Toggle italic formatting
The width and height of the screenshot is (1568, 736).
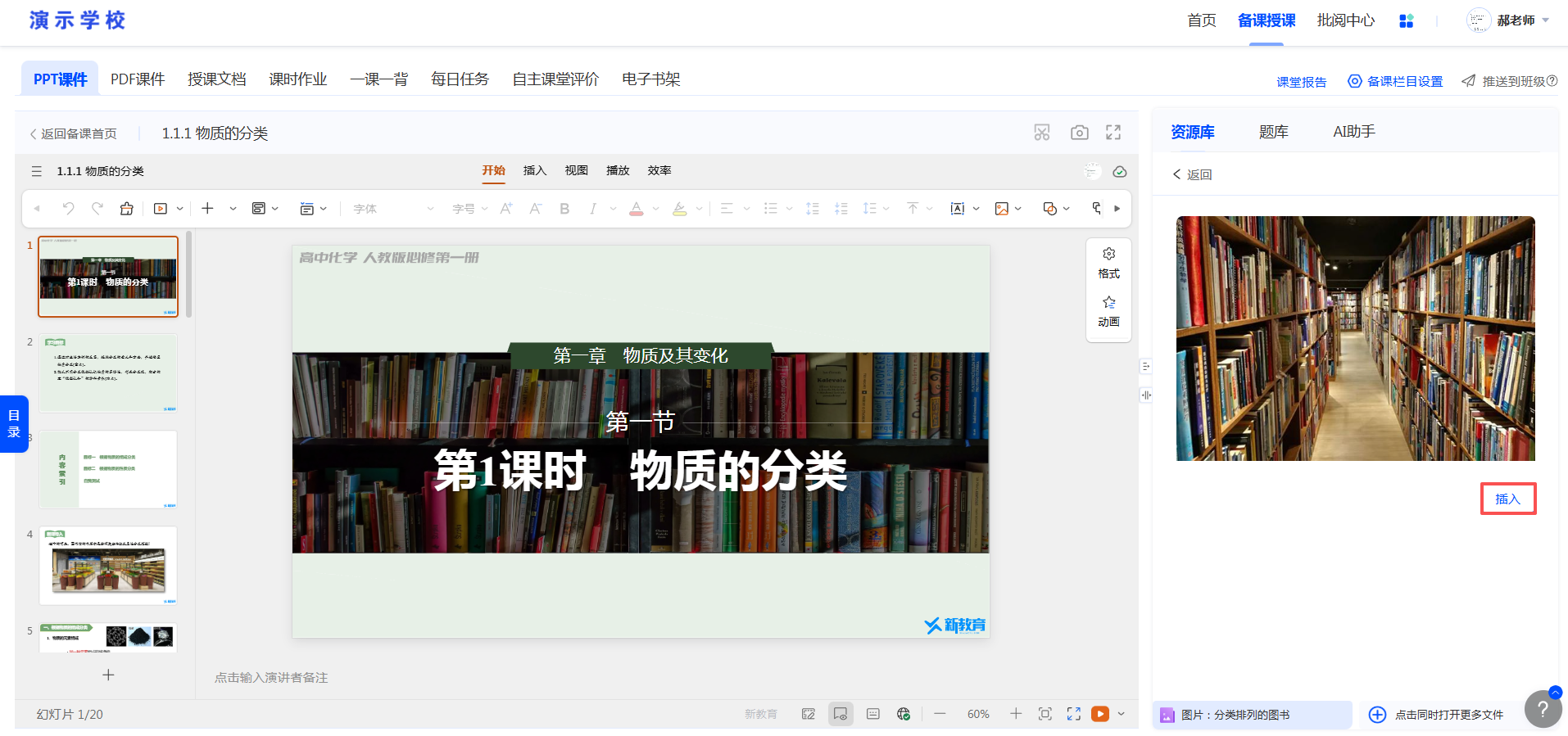592,209
